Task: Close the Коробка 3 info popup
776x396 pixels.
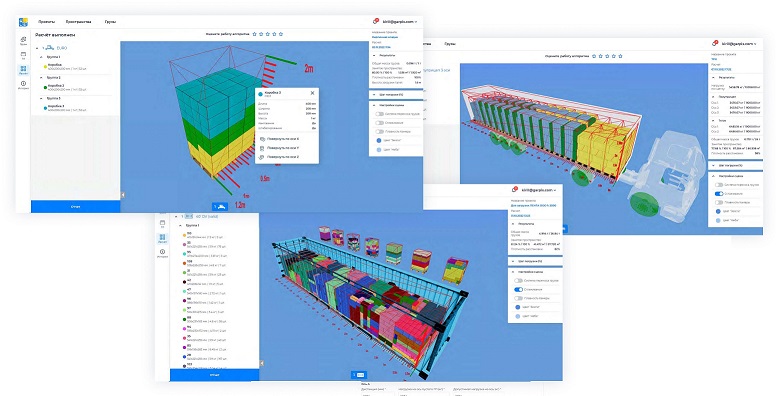Action: pos(312,93)
